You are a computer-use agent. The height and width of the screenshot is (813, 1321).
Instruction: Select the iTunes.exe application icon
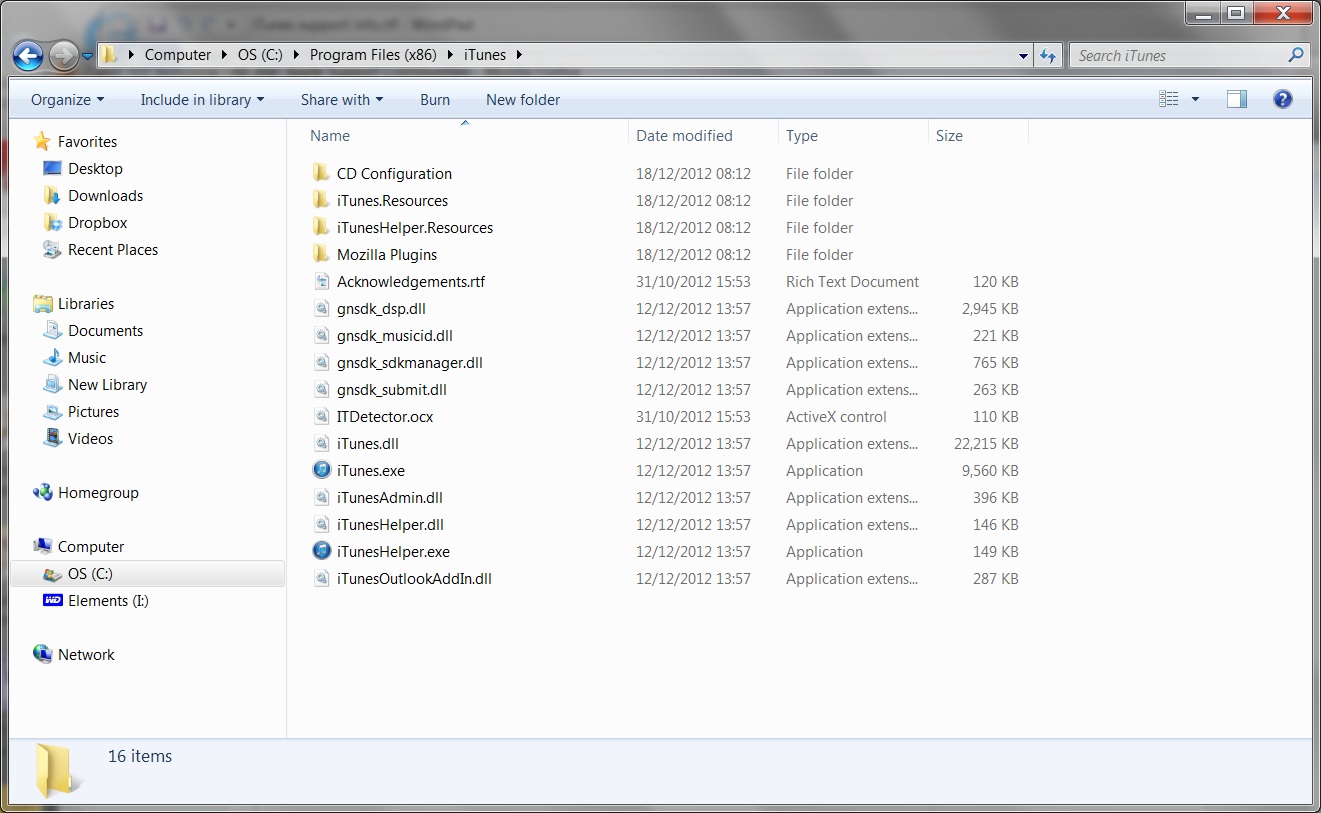click(321, 470)
